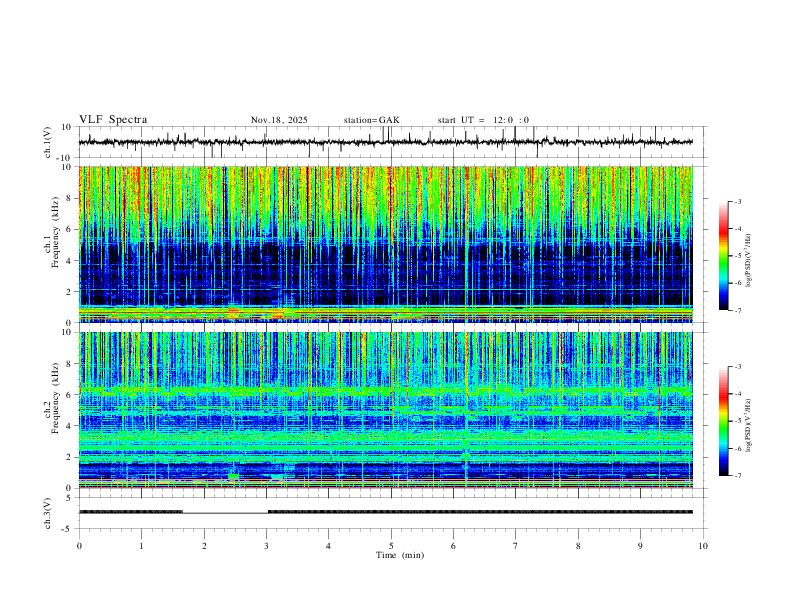The height and width of the screenshot is (612, 792).
Task: Click the ch.1 PSD color scale bar
Action: click(x=724, y=256)
